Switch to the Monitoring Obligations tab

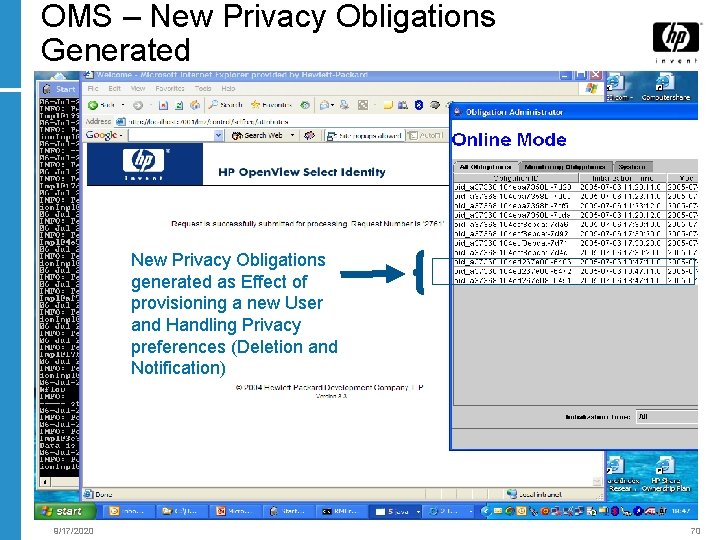[565, 167]
